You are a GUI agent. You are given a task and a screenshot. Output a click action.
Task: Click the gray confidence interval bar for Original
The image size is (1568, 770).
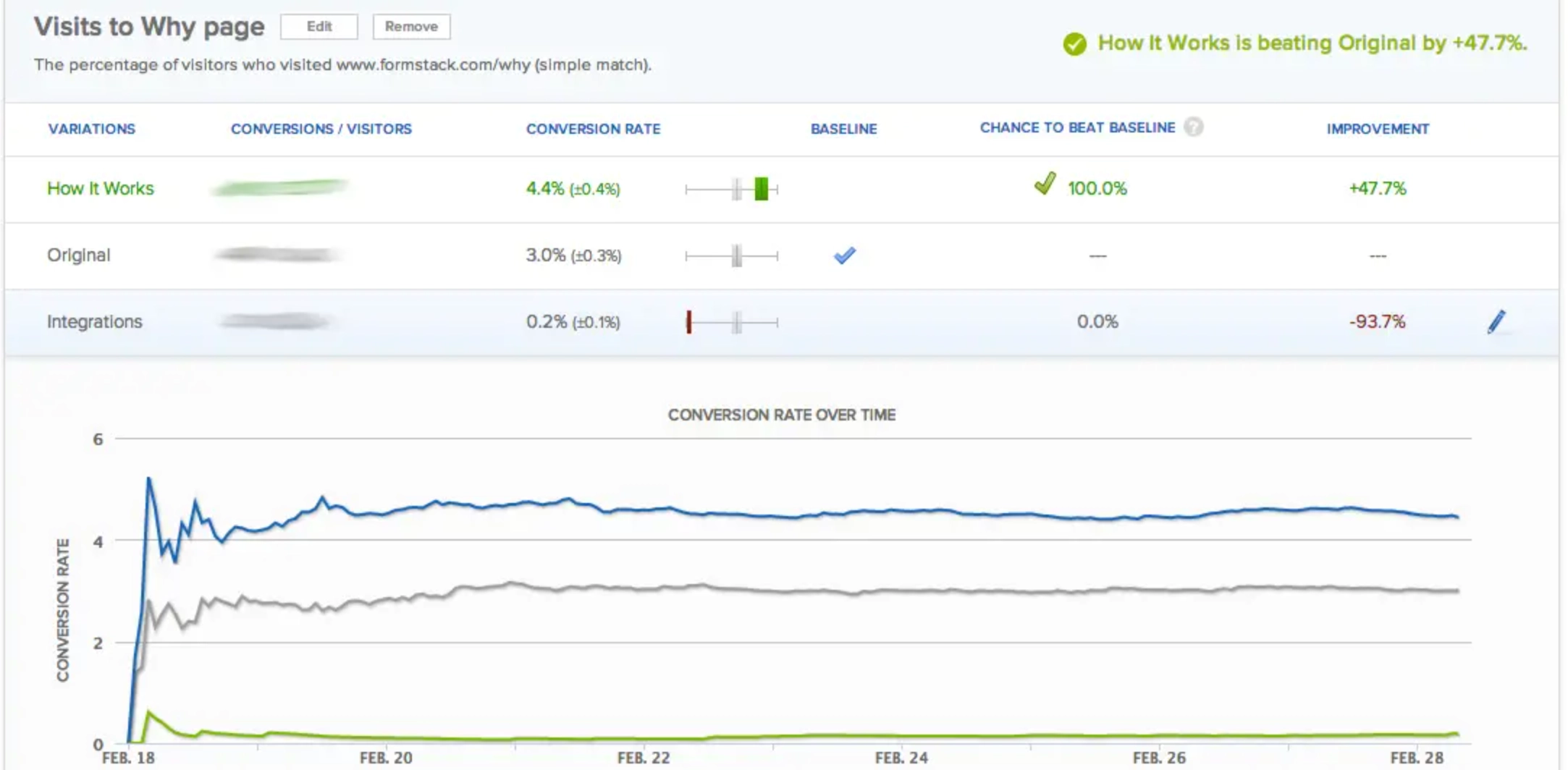736,255
